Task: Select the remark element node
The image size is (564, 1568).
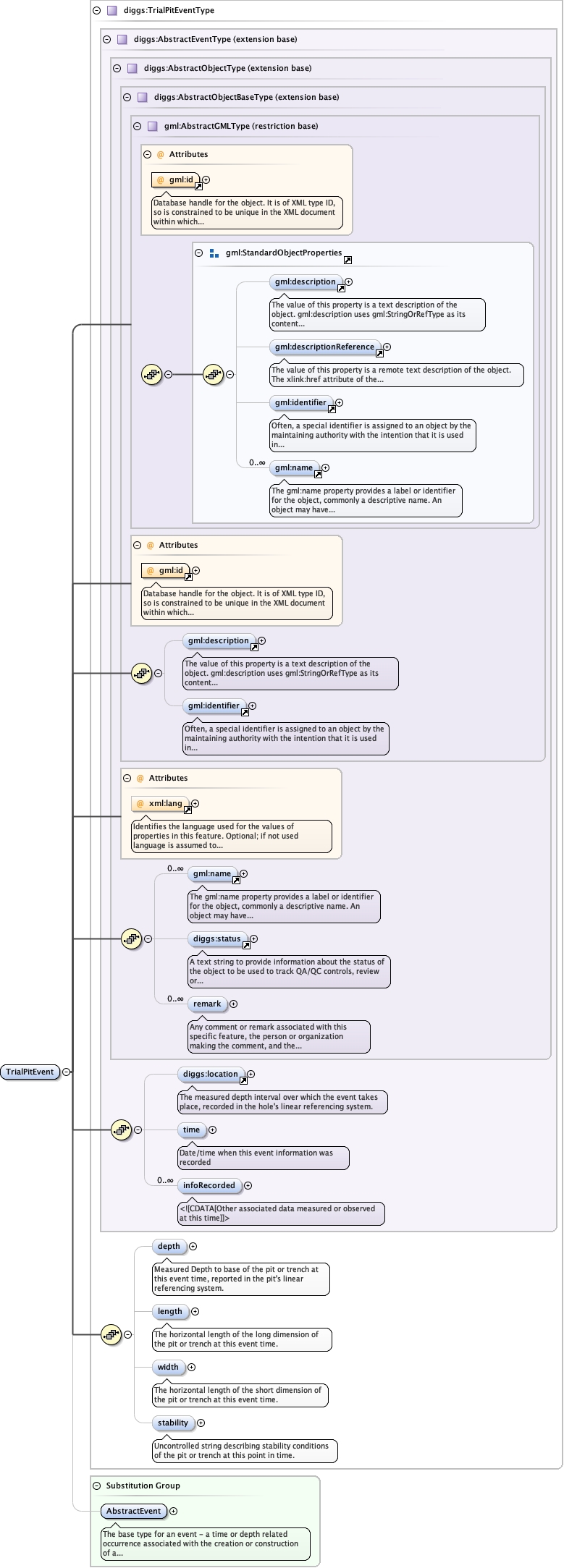Action: tap(207, 1004)
